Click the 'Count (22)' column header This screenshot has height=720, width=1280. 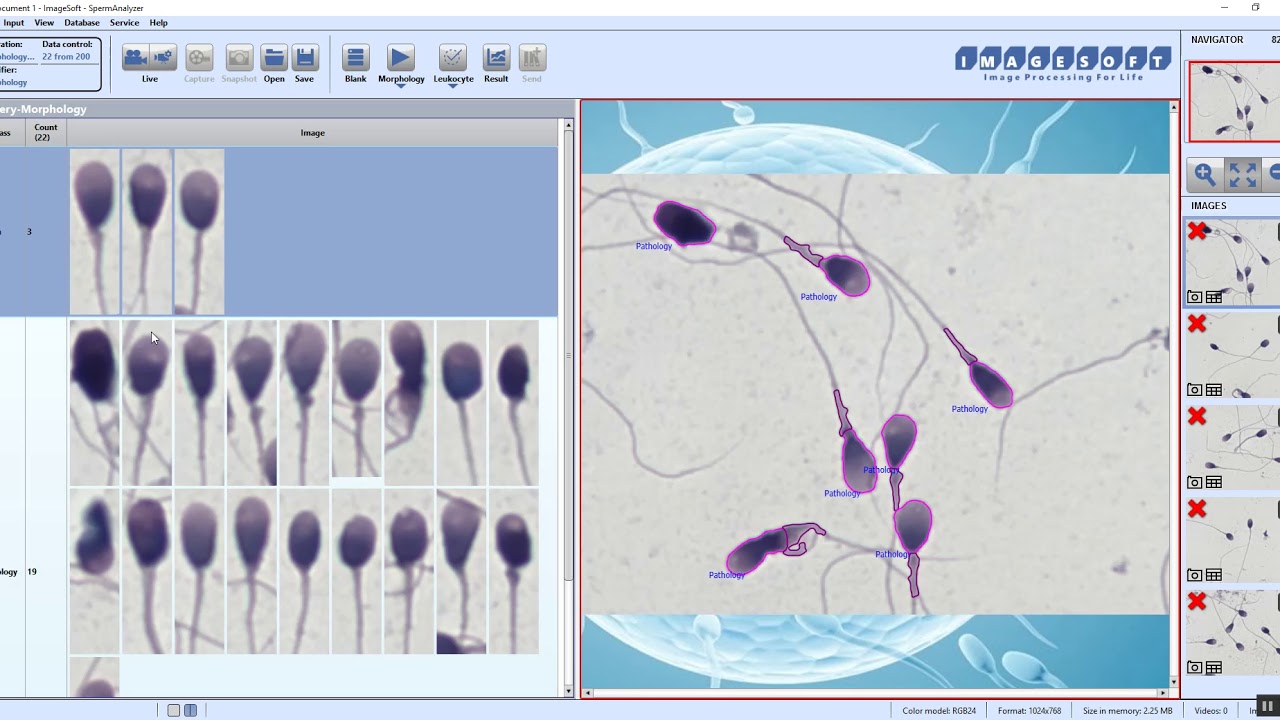46,132
